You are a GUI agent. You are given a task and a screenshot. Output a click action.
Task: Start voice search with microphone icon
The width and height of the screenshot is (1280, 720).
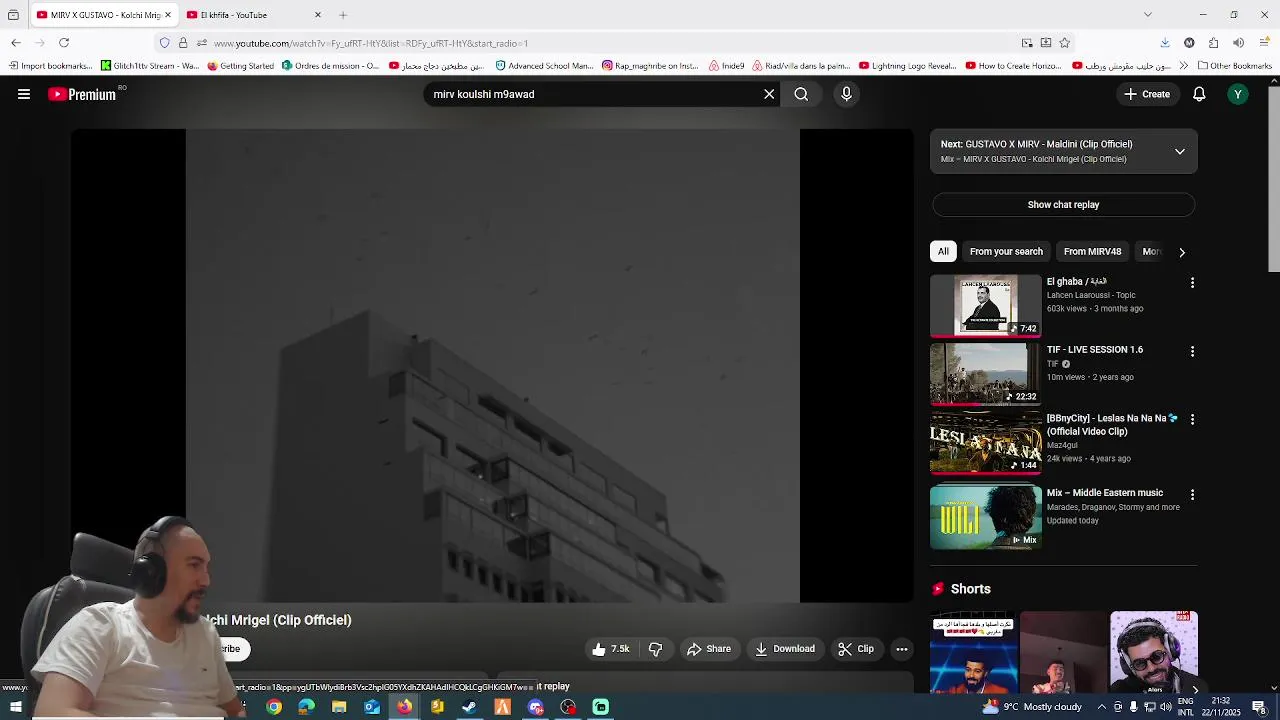tap(846, 94)
